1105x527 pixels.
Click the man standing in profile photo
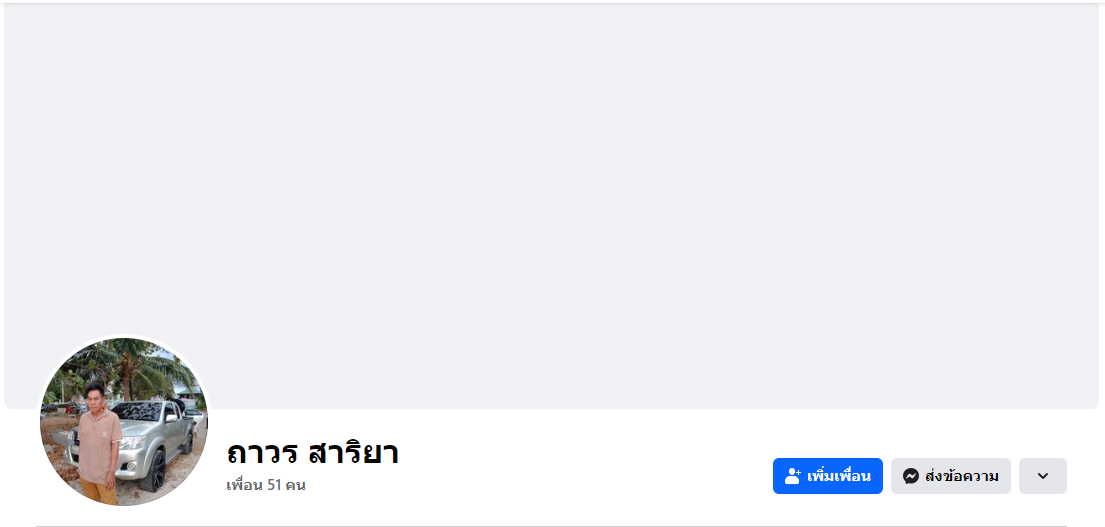point(98,440)
